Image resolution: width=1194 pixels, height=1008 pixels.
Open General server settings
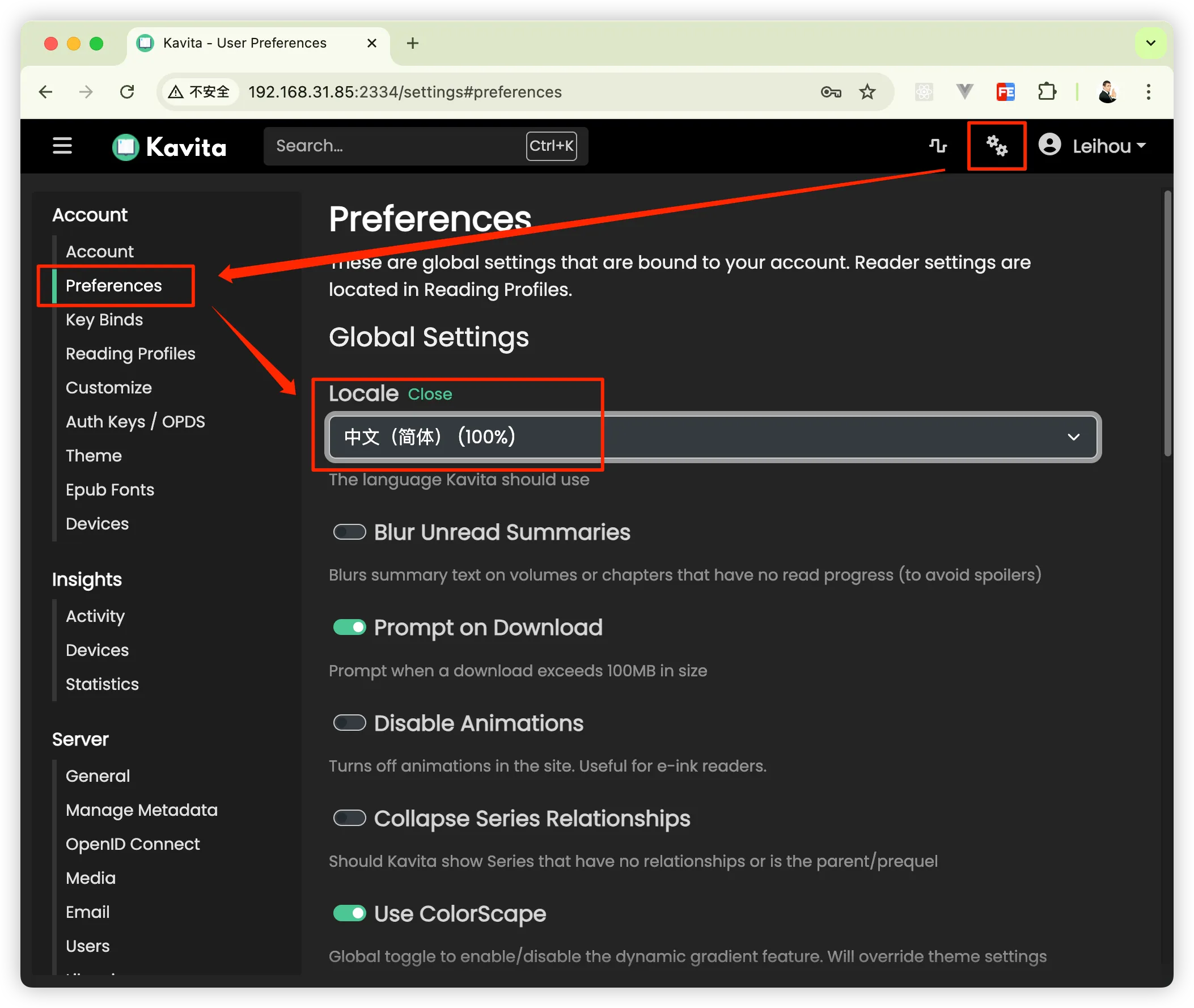coord(98,776)
